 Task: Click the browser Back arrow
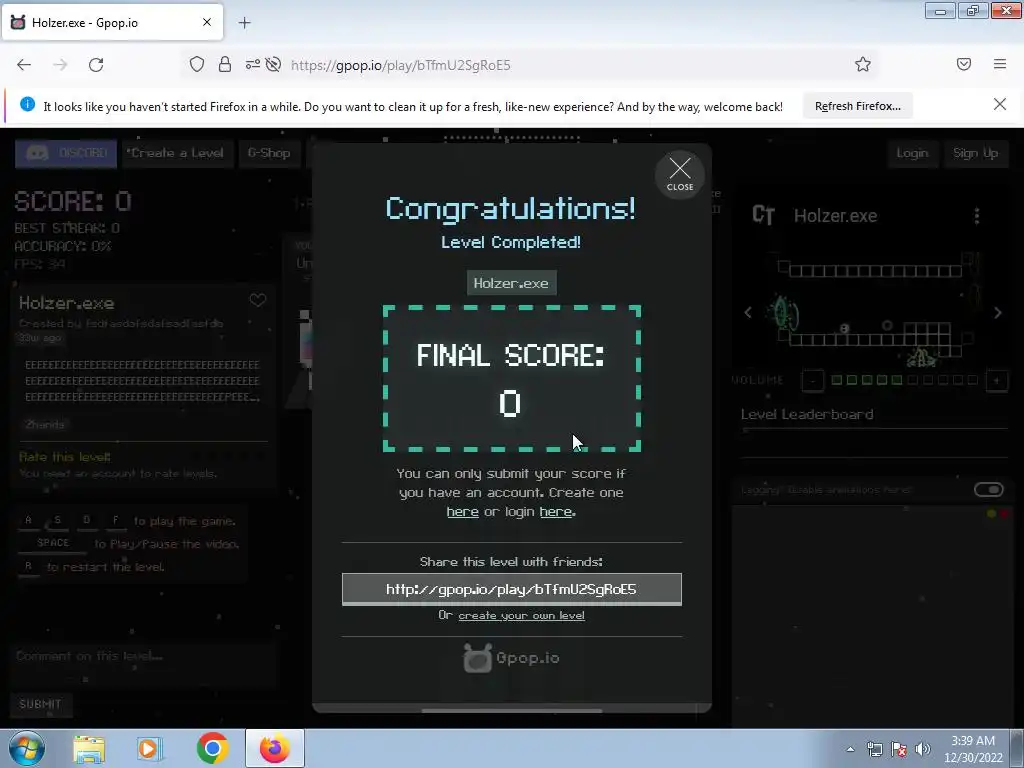click(x=24, y=65)
